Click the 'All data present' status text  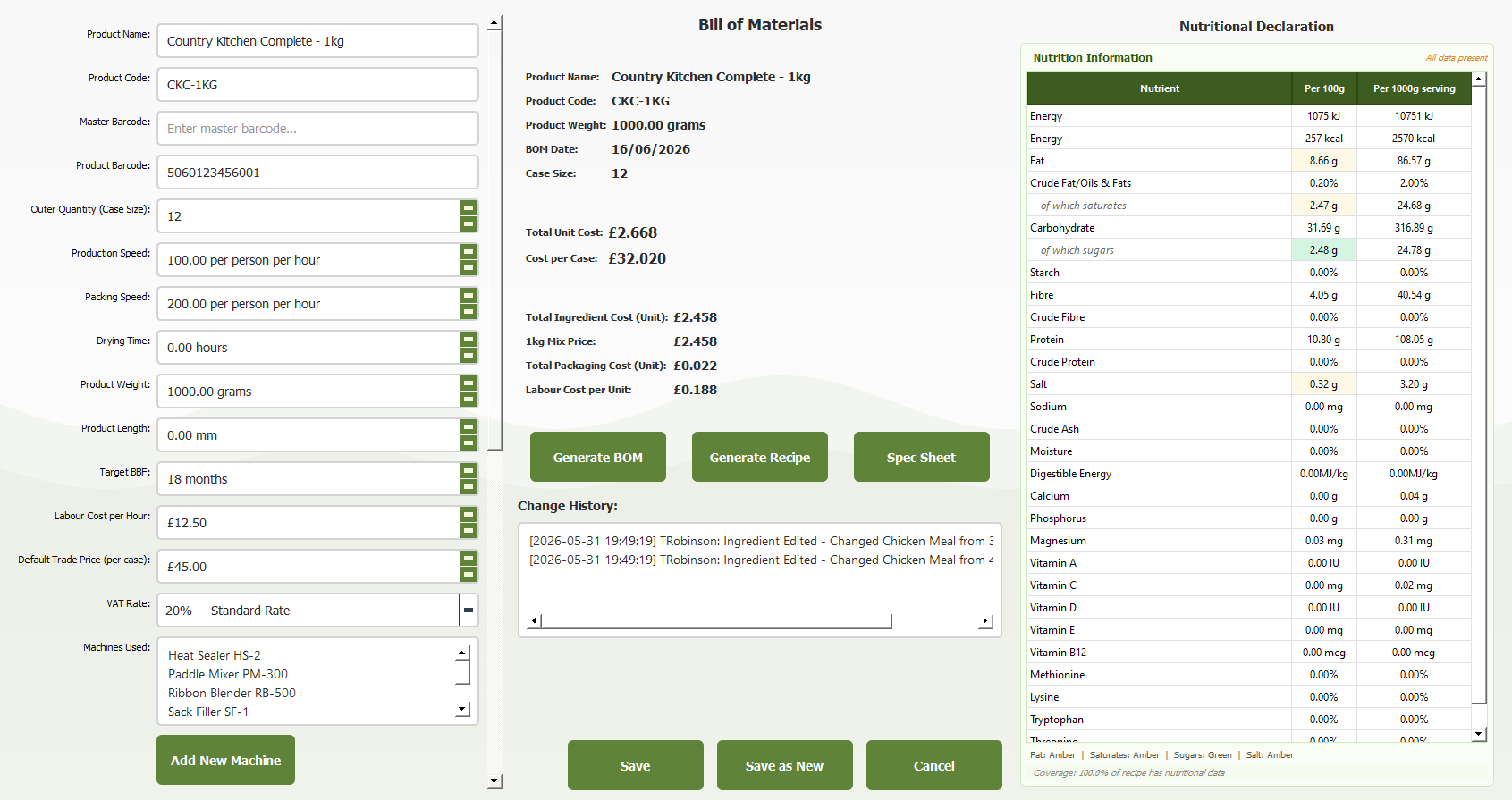[1457, 57]
